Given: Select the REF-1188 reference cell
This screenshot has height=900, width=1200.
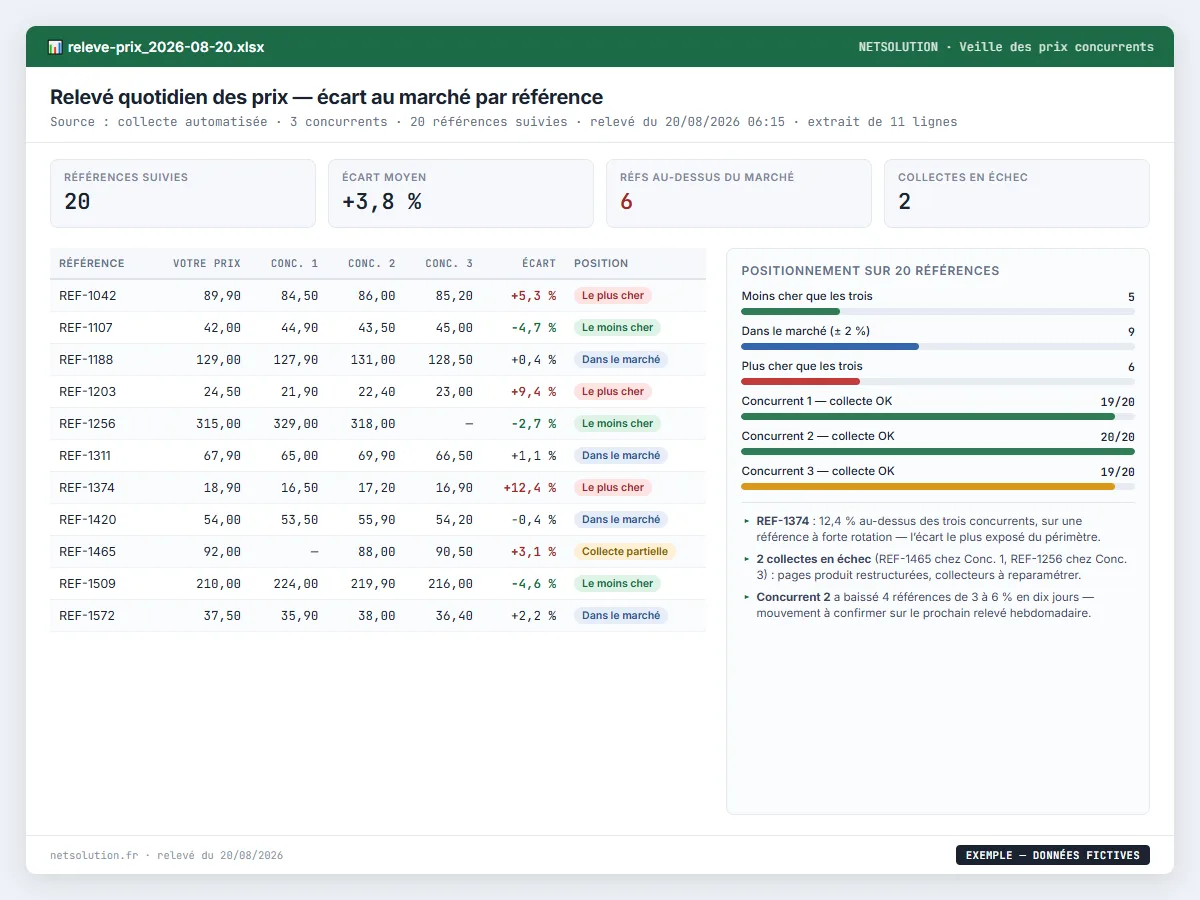Looking at the screenshot, I should 88,360.
